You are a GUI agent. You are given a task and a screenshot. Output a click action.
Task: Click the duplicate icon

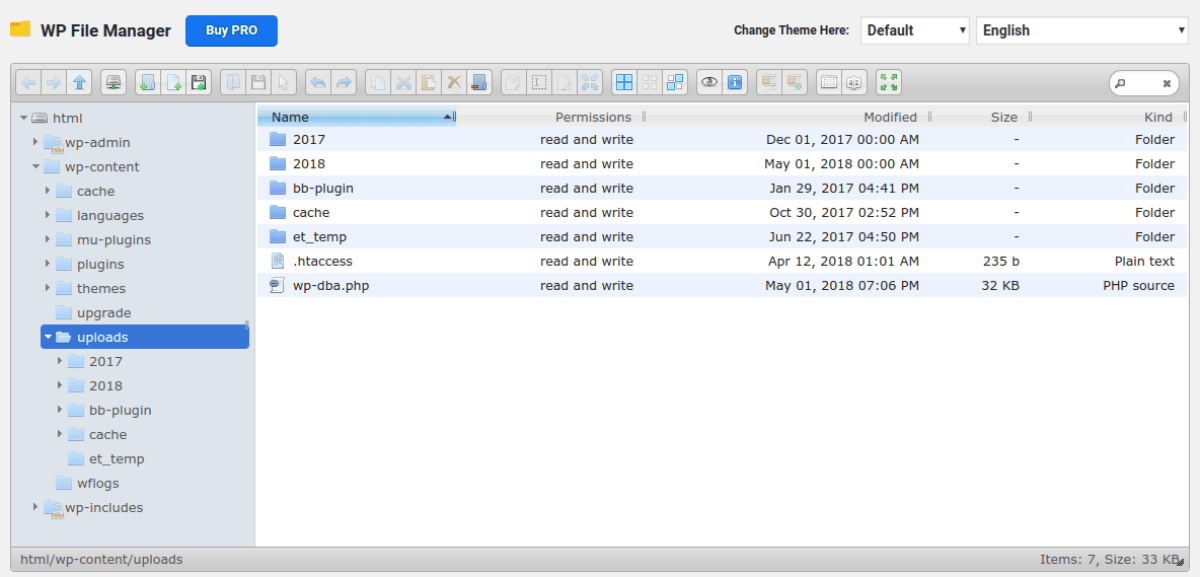[x=513, y=83]
